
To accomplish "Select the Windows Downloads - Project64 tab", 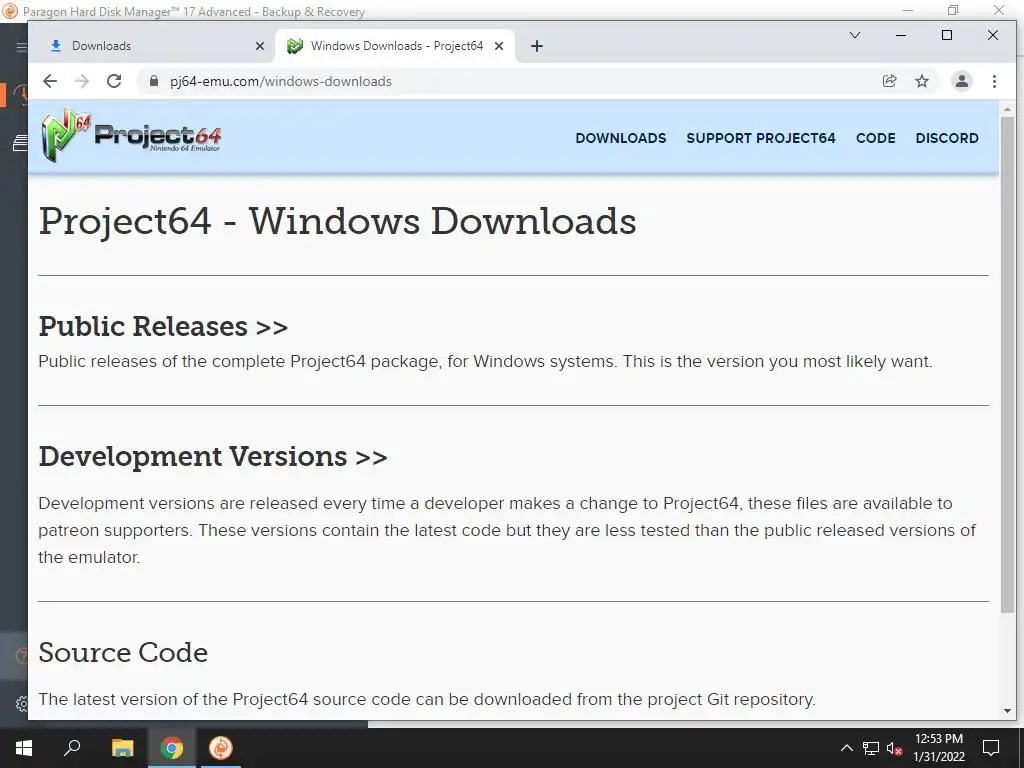I will (396, 46).
